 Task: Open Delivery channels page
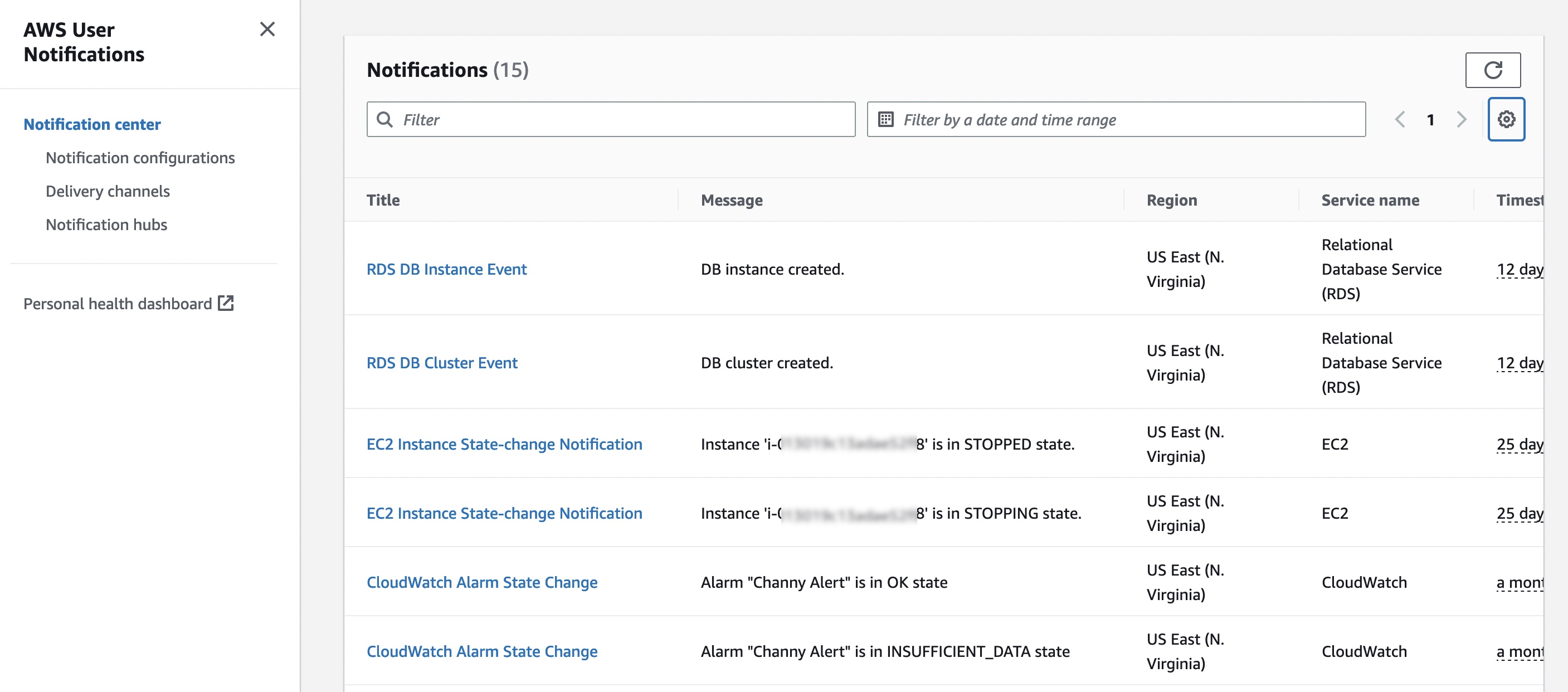(x=108, y=191)
